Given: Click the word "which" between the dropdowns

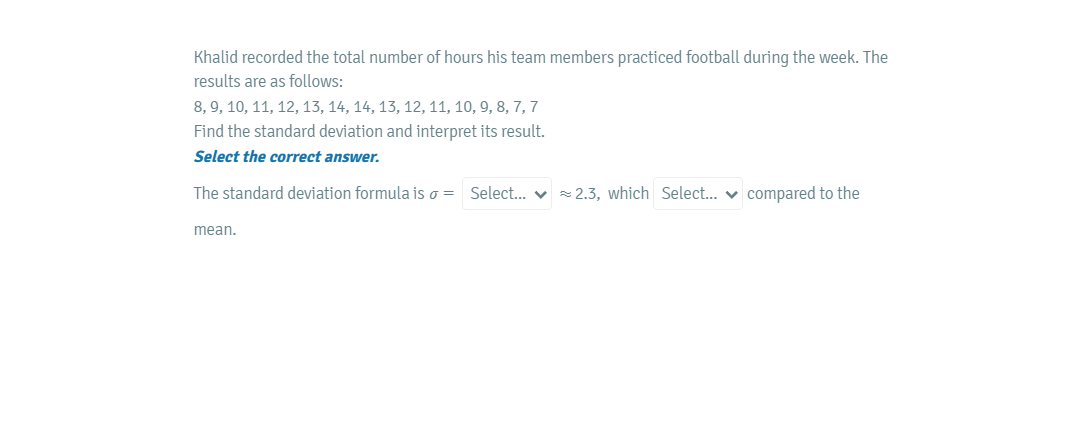Looking at the screenshot, I should (628, 194).
